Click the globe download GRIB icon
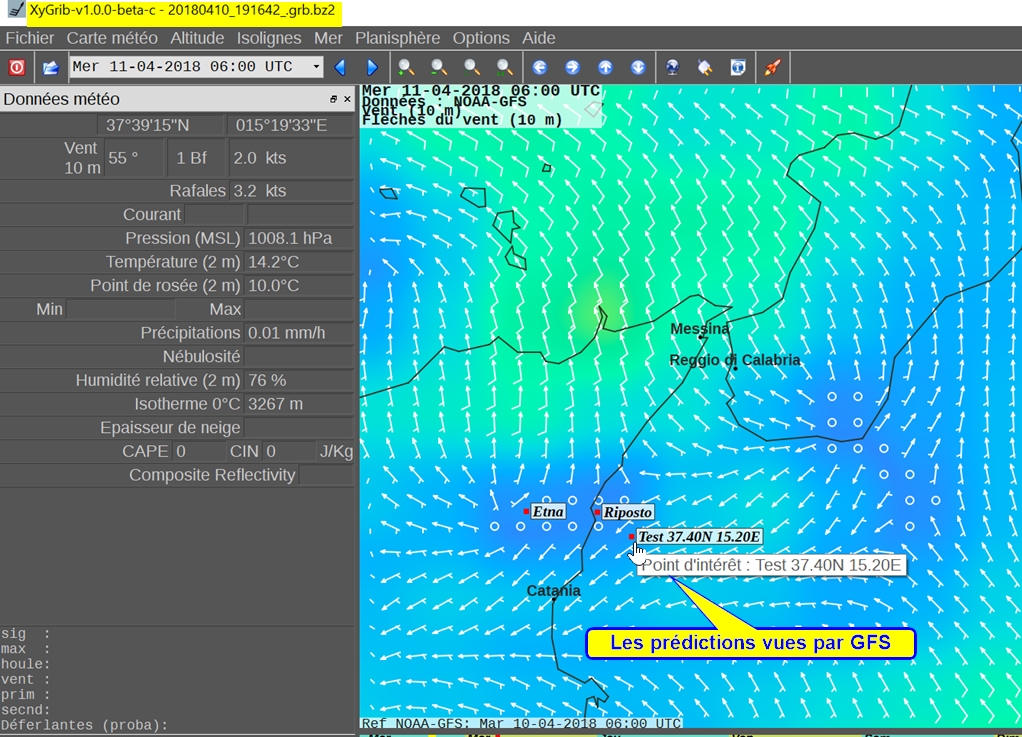The image size is (1022, 737). (673, 67)
